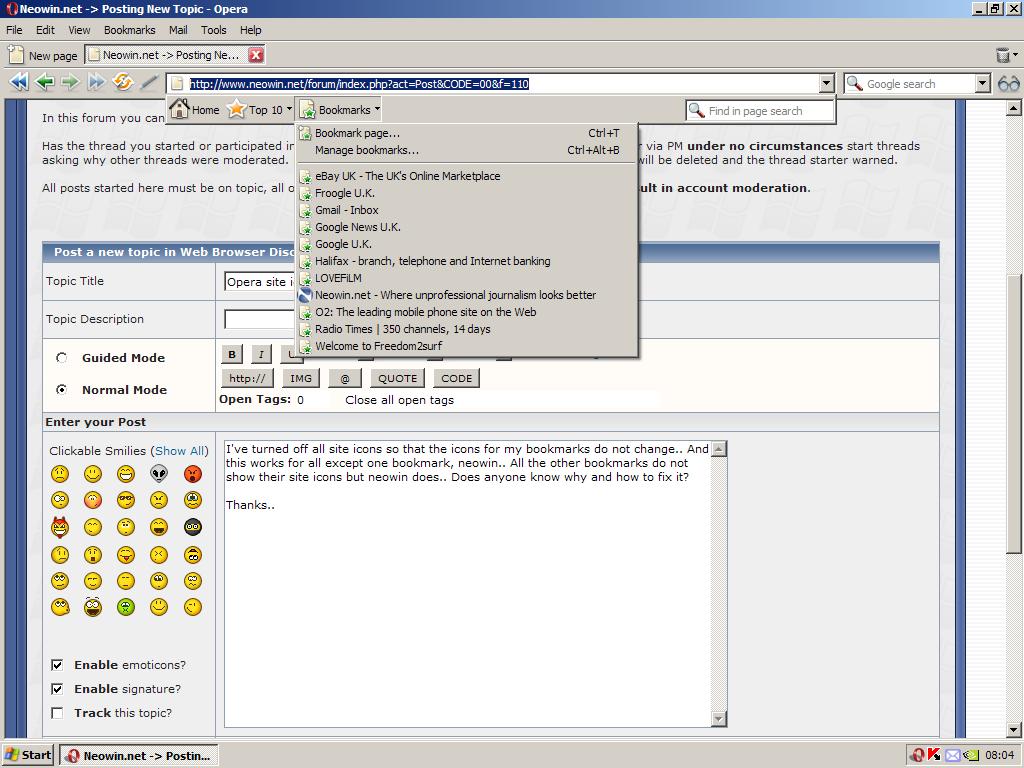Open the Google News U.K. bookmark
Viewport: 1024px width, 768px height.
467,227
